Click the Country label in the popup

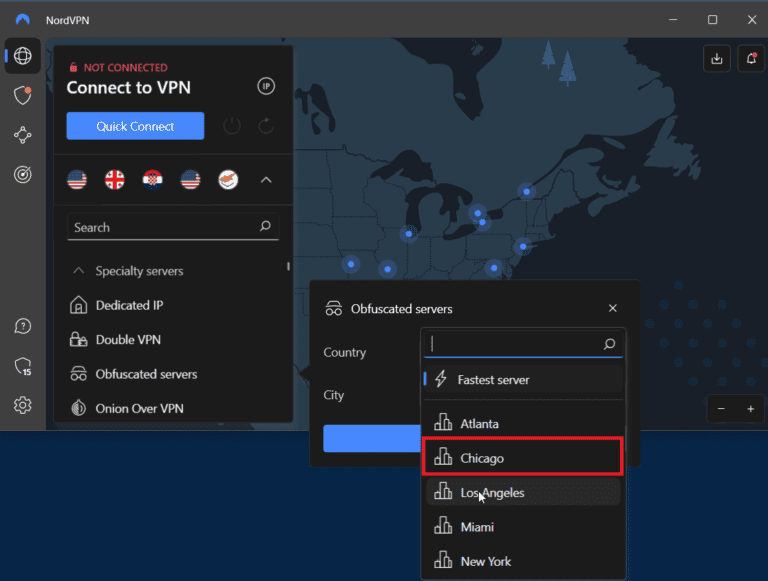click(x=345, y=352)
